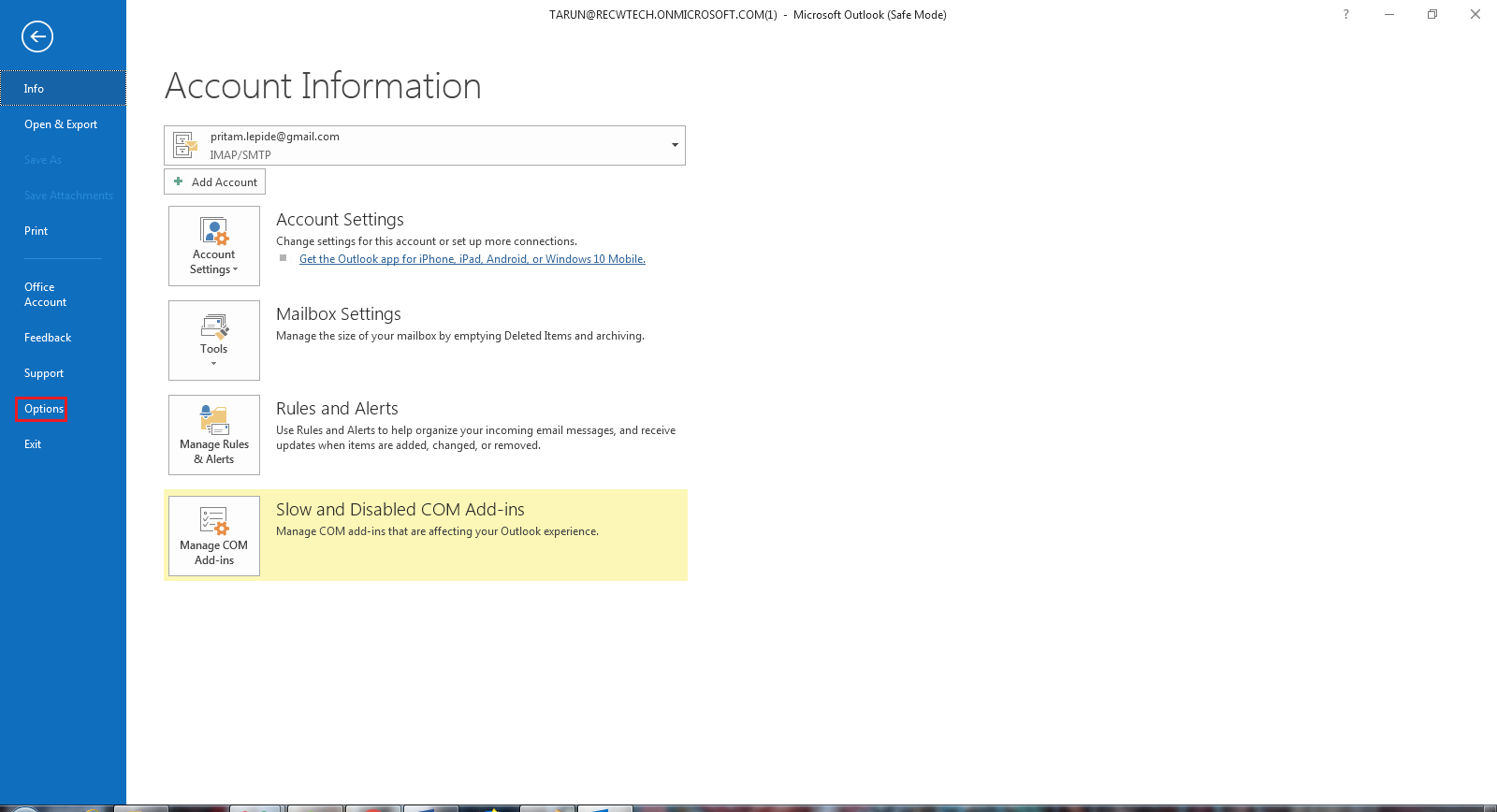Click the green plus icon on Add Account

(179, 181)
